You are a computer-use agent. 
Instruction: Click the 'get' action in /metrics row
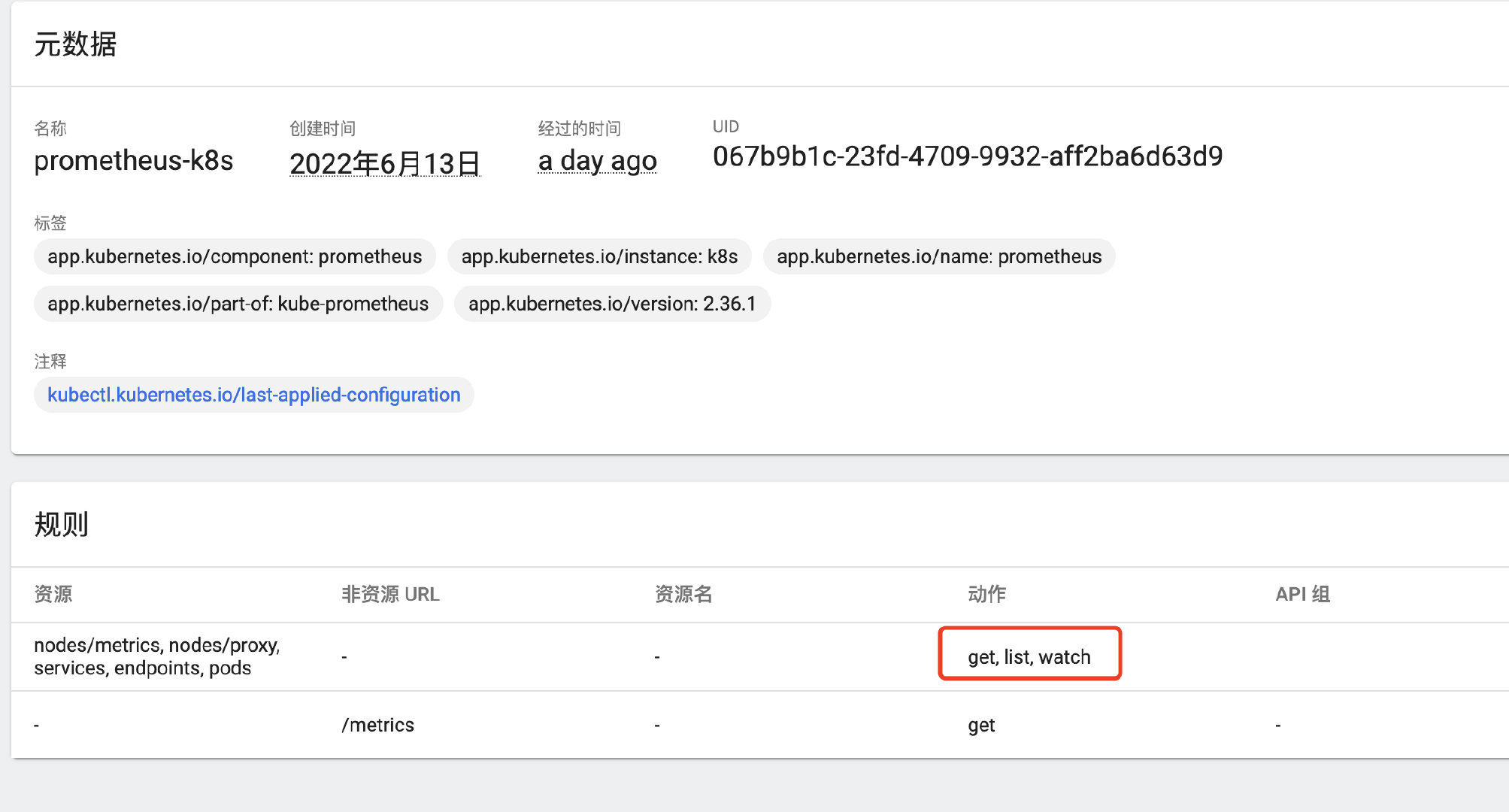pyautogui.click(x=980, y=724)
